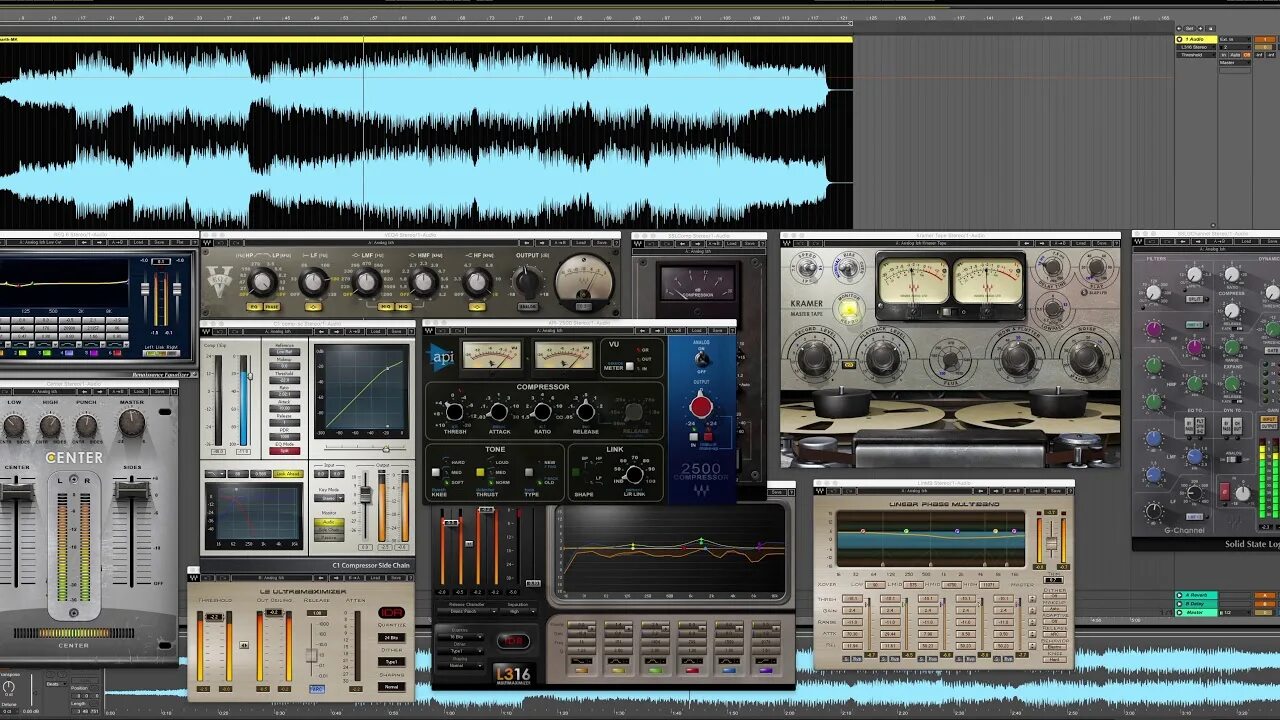Click the C1 compression curve graph
This screenshot has width=1280, height=720.
(x=360, y=391)
